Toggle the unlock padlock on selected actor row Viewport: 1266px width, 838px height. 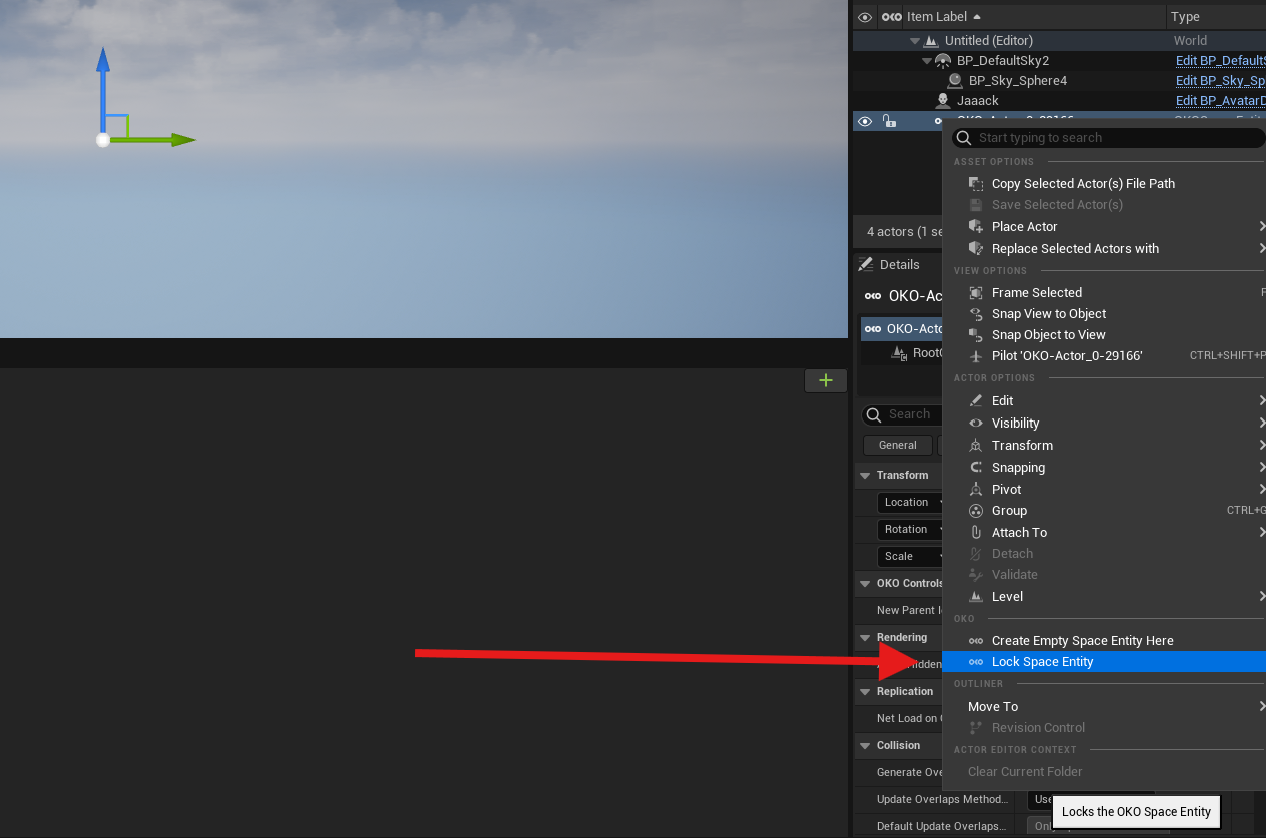(x=889, y=122)
